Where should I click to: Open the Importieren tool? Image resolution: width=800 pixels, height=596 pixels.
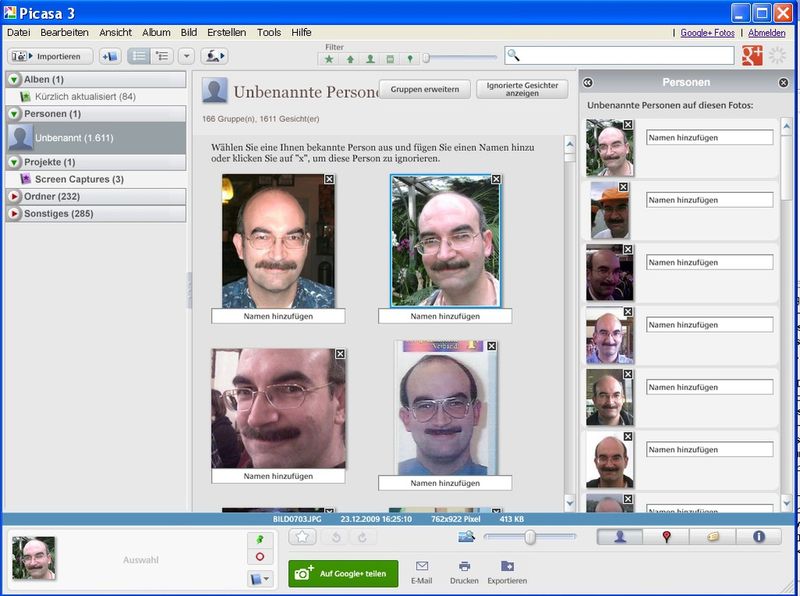coord(48,55)
